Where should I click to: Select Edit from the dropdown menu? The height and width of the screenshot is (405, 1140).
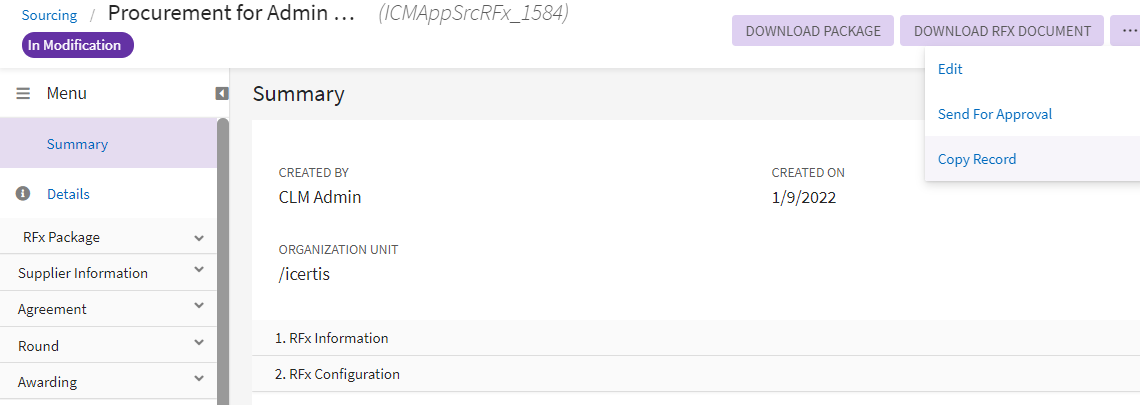click(x=950, y=69)
